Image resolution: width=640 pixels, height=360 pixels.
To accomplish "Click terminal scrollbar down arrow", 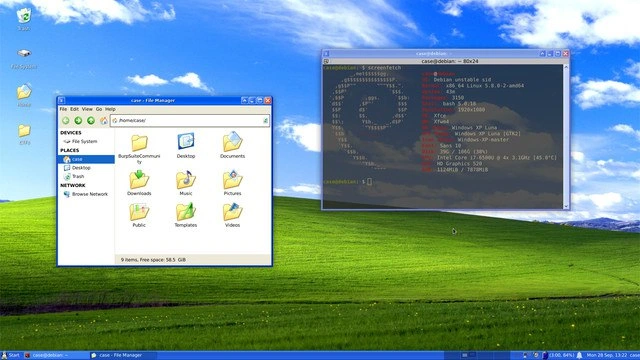I will (x=566, y=207).
